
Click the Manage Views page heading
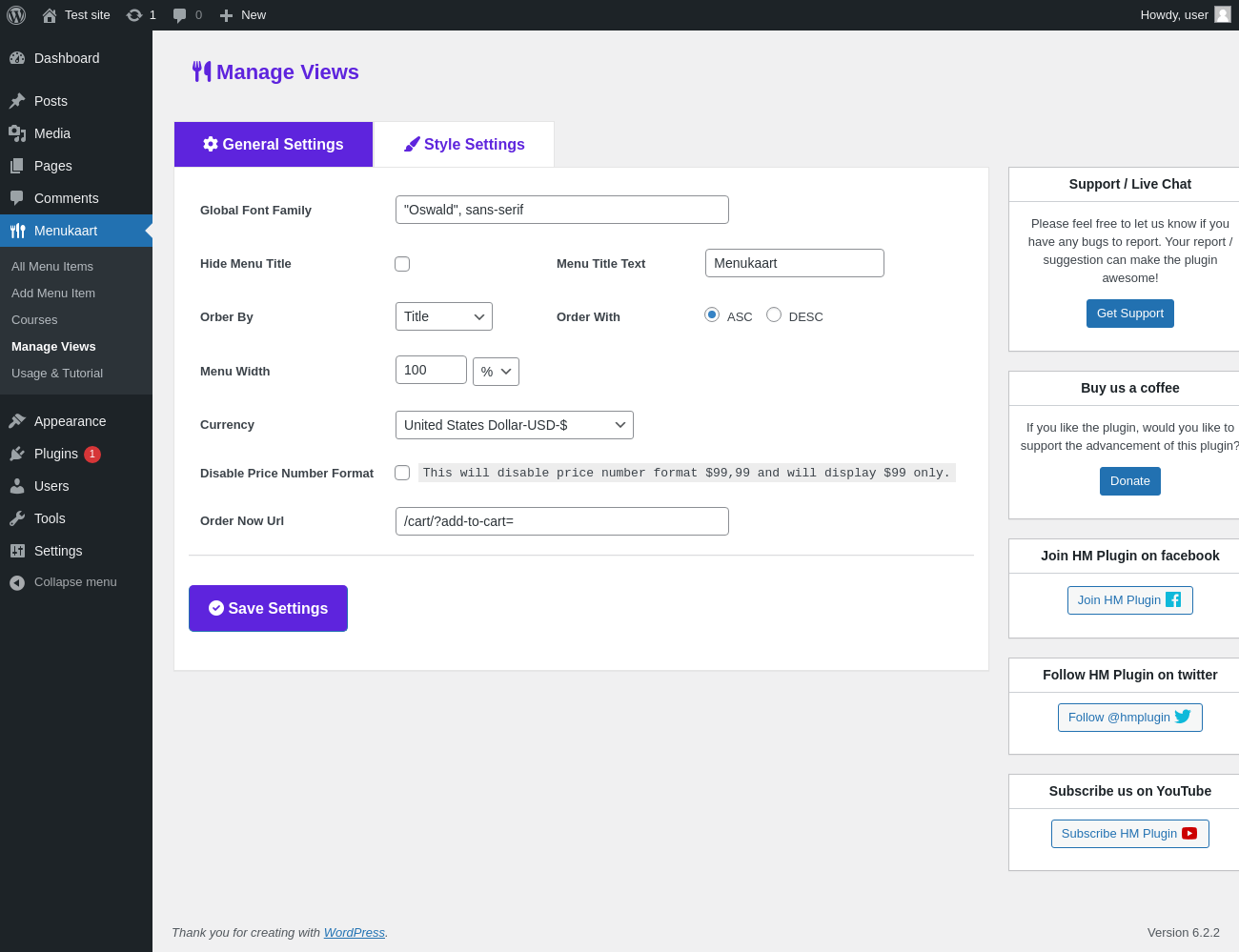288,72
